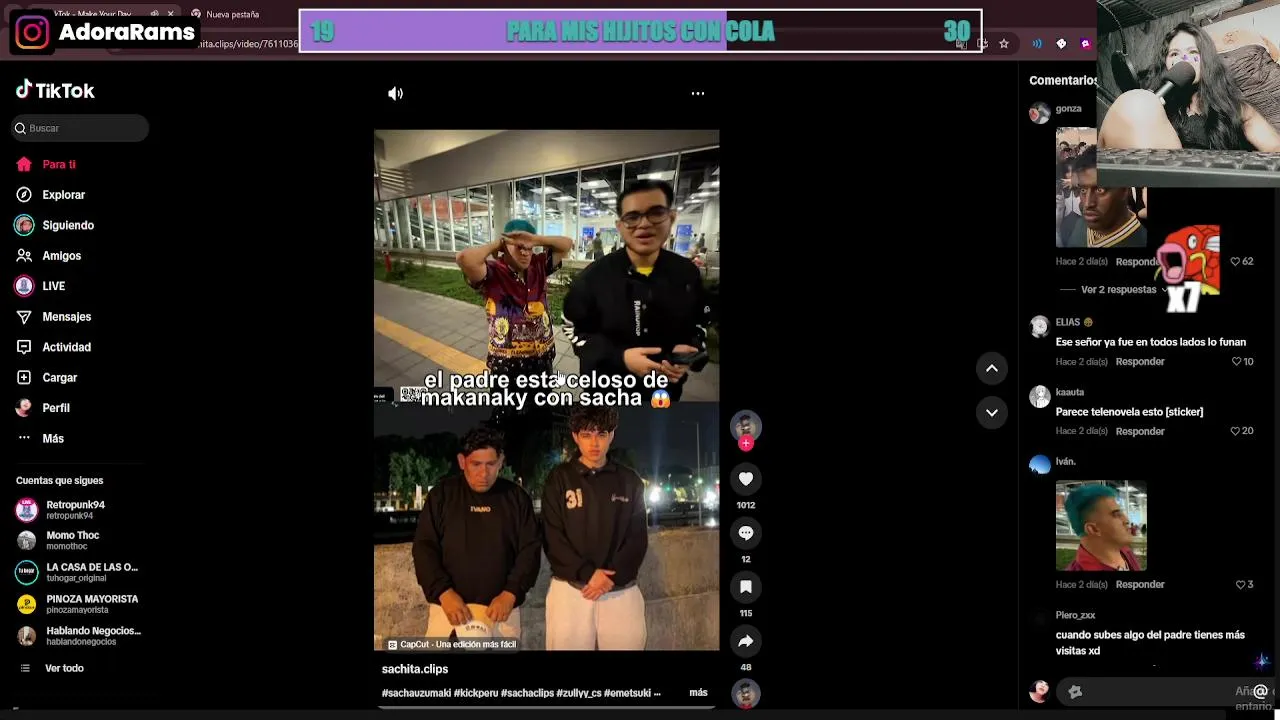
Task: Open the Perfil page
Action: [x=56, y=408]
